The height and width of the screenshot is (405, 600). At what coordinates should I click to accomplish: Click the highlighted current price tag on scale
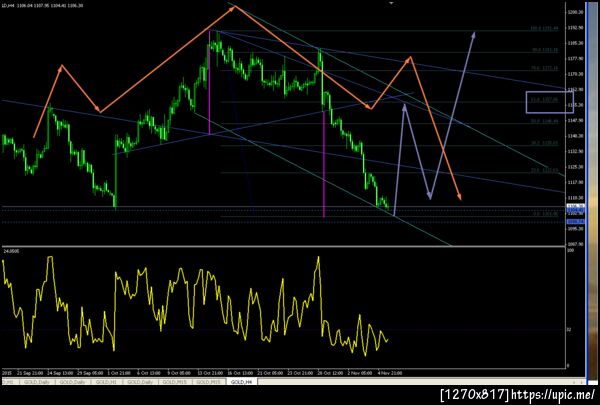[x=575, y=206]
